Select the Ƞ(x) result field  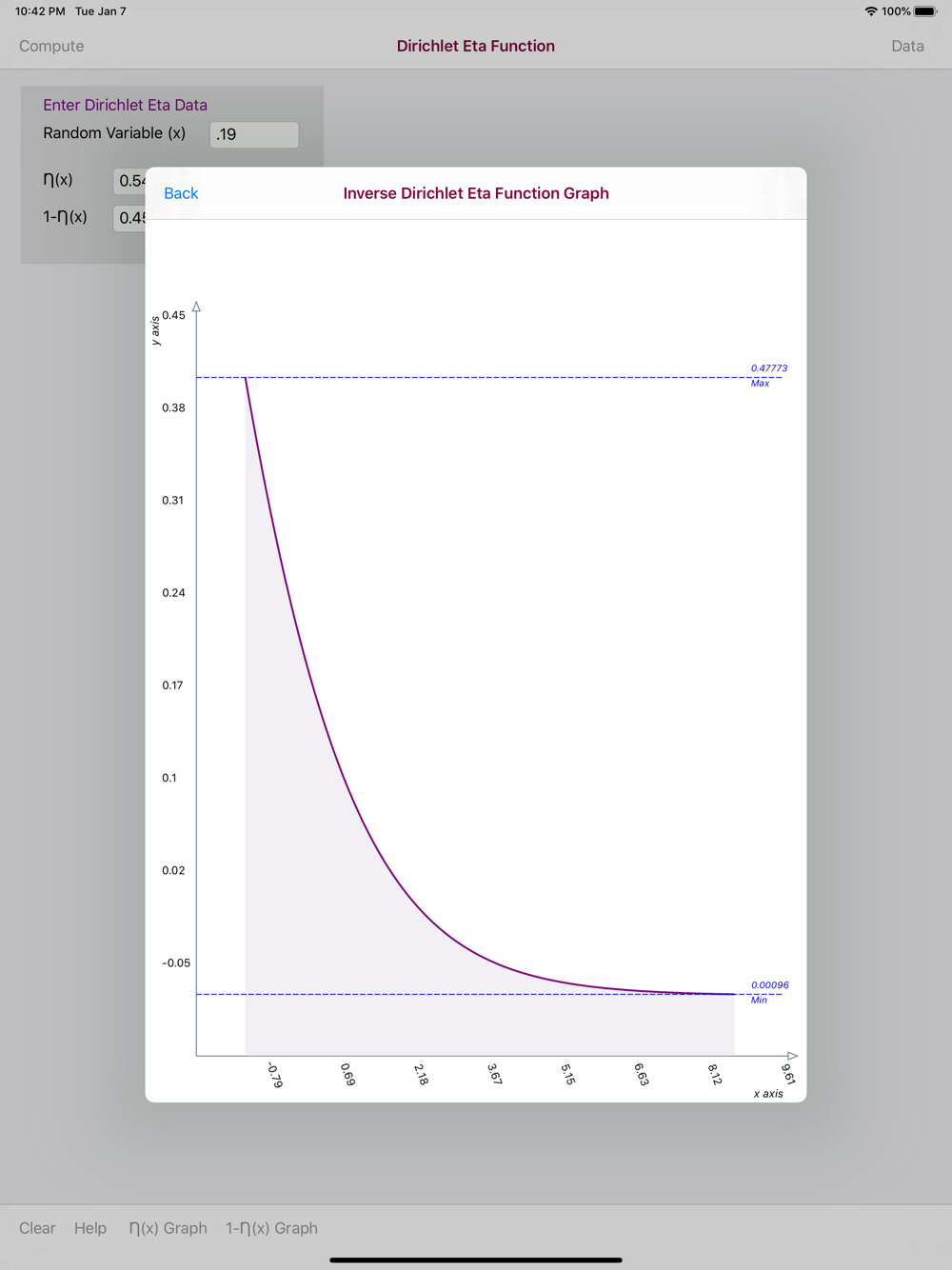129,181
